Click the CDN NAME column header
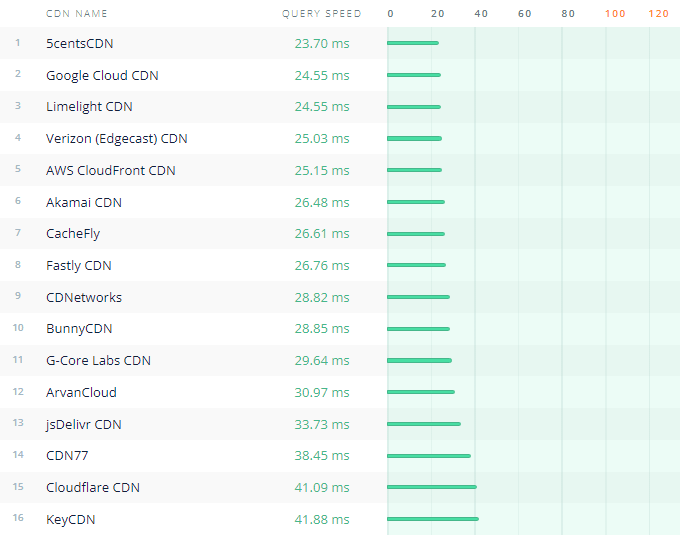680x535 pixels. point(77,13)
